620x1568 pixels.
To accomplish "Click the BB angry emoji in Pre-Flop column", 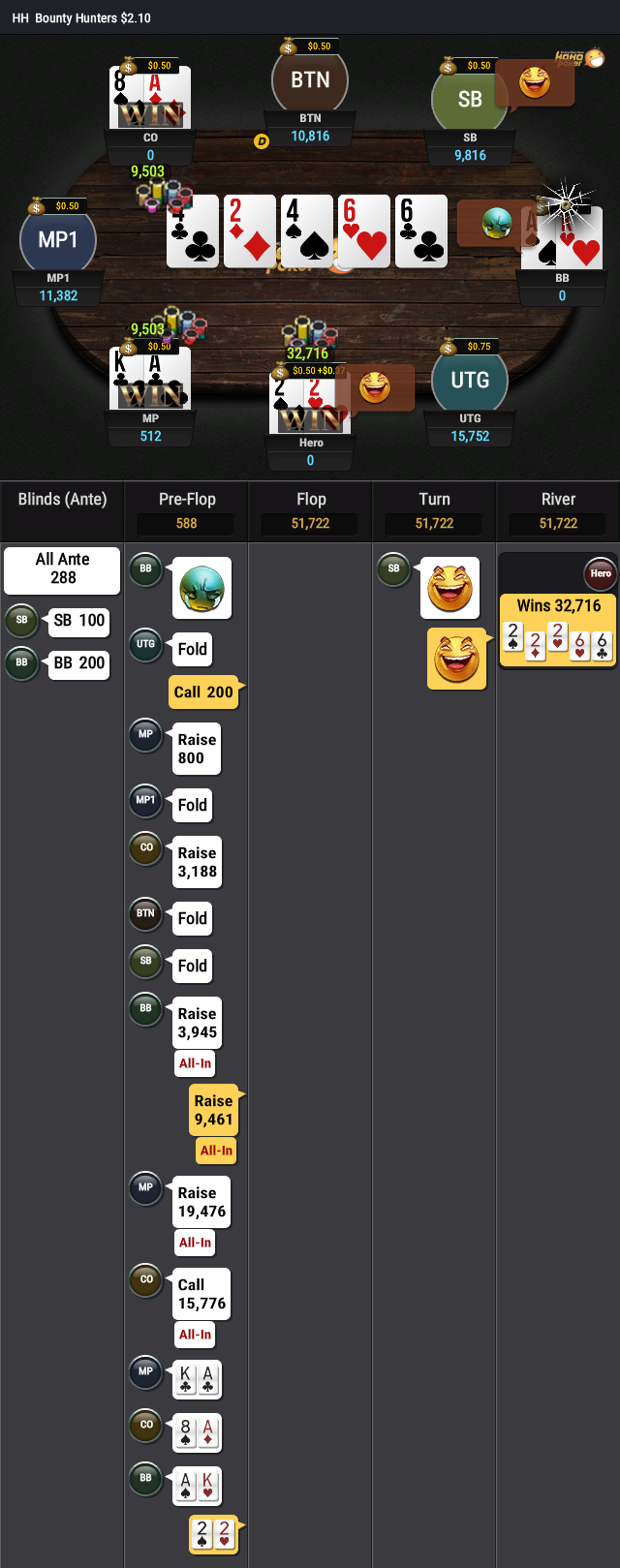I will 202,588.
